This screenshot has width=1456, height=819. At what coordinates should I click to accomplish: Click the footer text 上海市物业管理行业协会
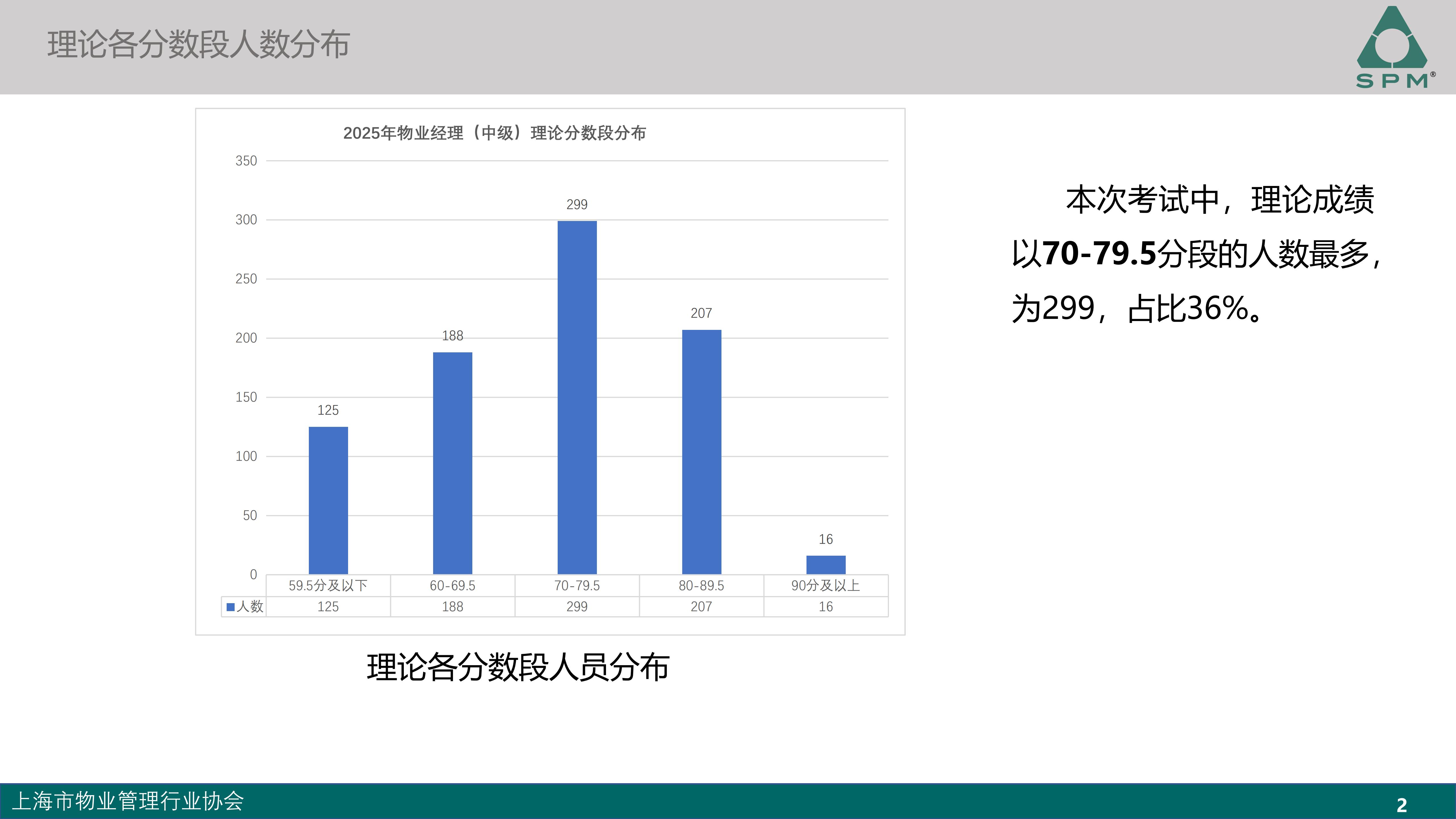[x=128, y=801]
